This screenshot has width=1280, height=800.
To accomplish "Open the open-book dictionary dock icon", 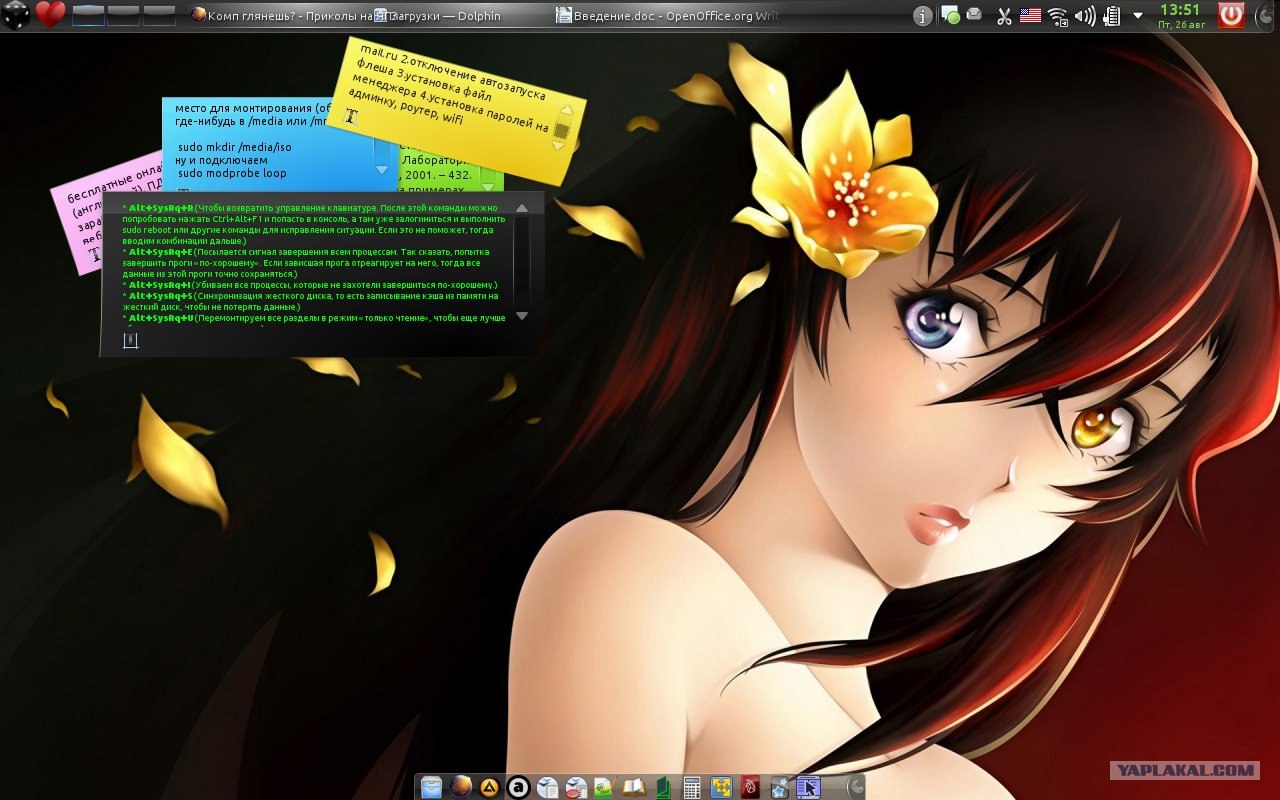I will pyautogui.click(x=634, y=787).
